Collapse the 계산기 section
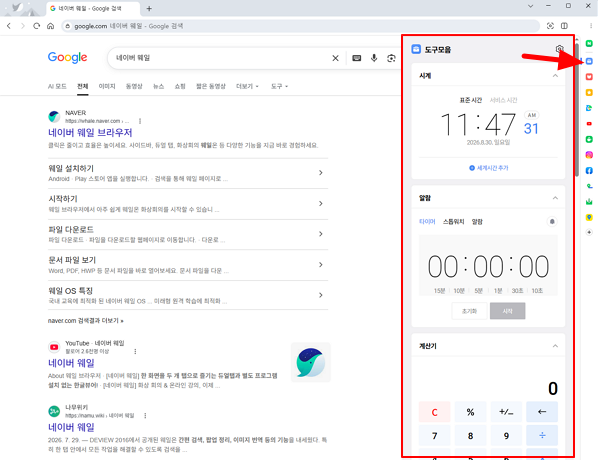The width and height of the screenshot is (598, 460). coord(555,346)
